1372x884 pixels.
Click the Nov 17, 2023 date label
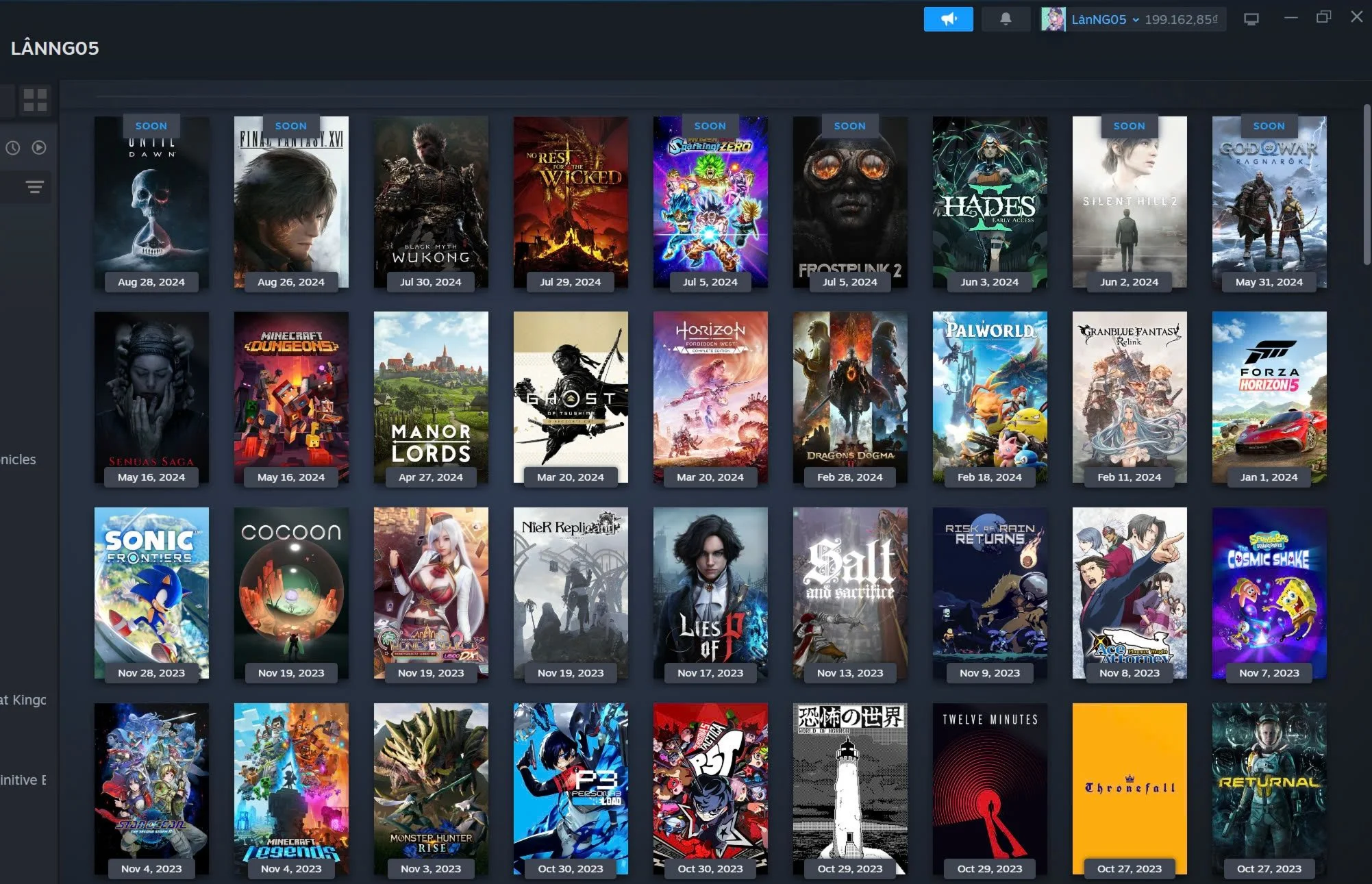tap(710, 673)
